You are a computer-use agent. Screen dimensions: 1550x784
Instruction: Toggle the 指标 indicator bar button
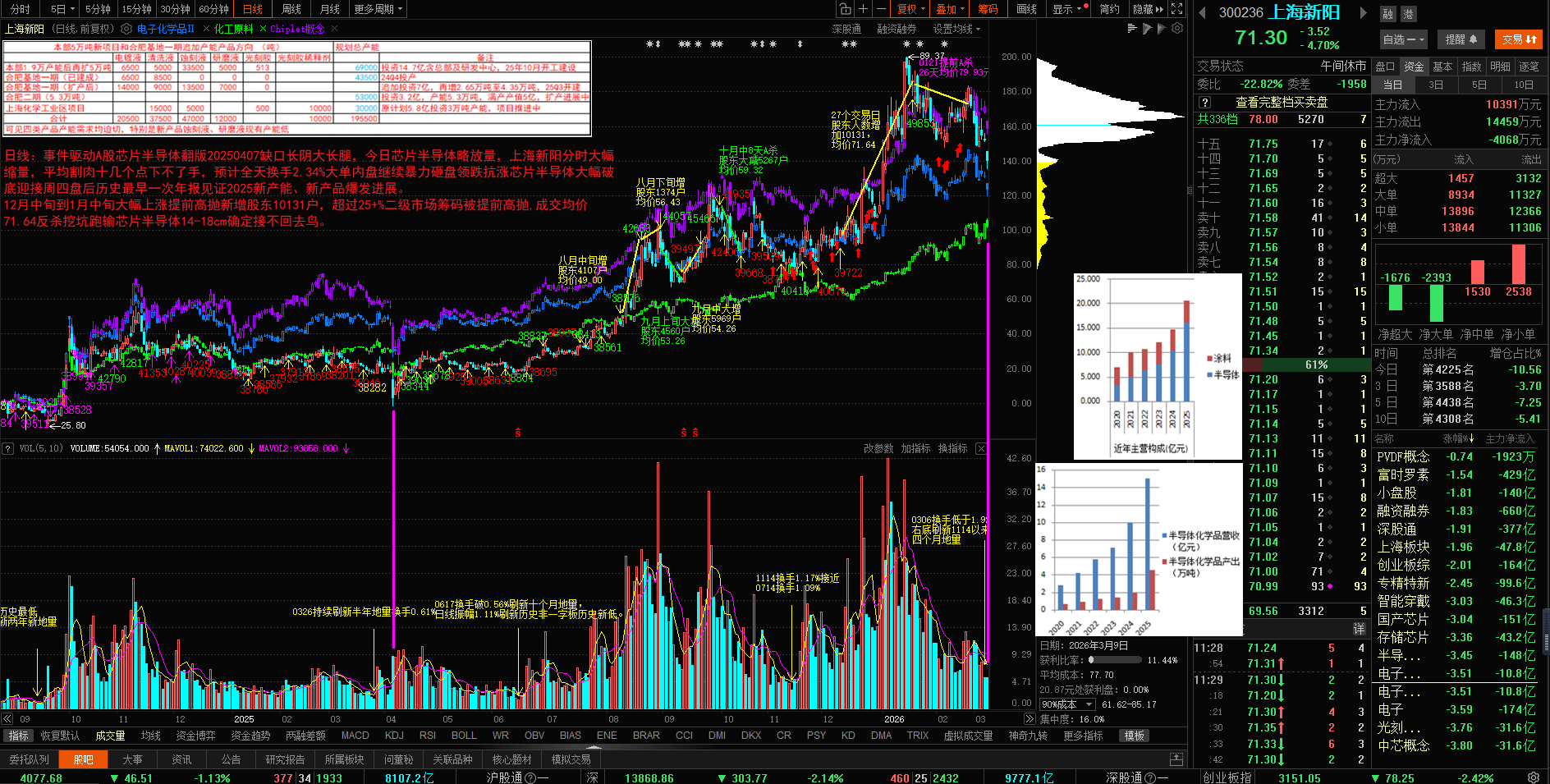pos(18,736)
